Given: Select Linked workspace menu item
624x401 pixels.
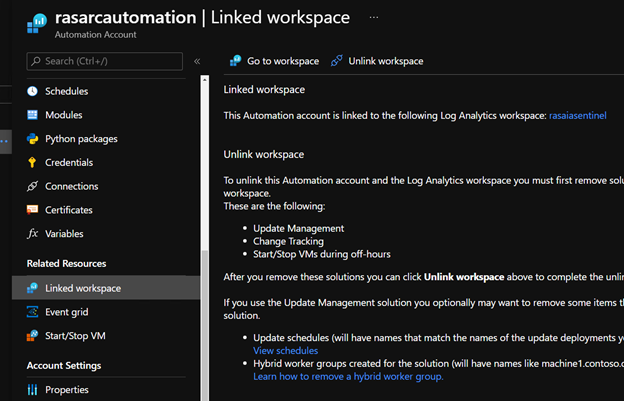Looking at the screenshot, I should [x=106, y=288].
